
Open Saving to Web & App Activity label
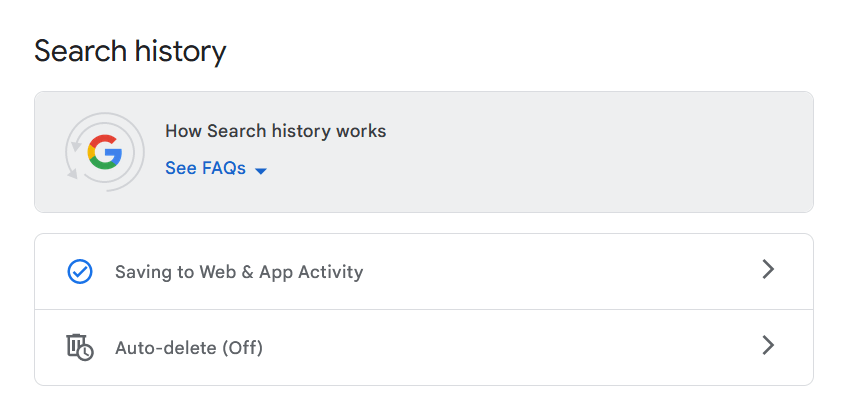pyautogui.click(x=239, y=271)
